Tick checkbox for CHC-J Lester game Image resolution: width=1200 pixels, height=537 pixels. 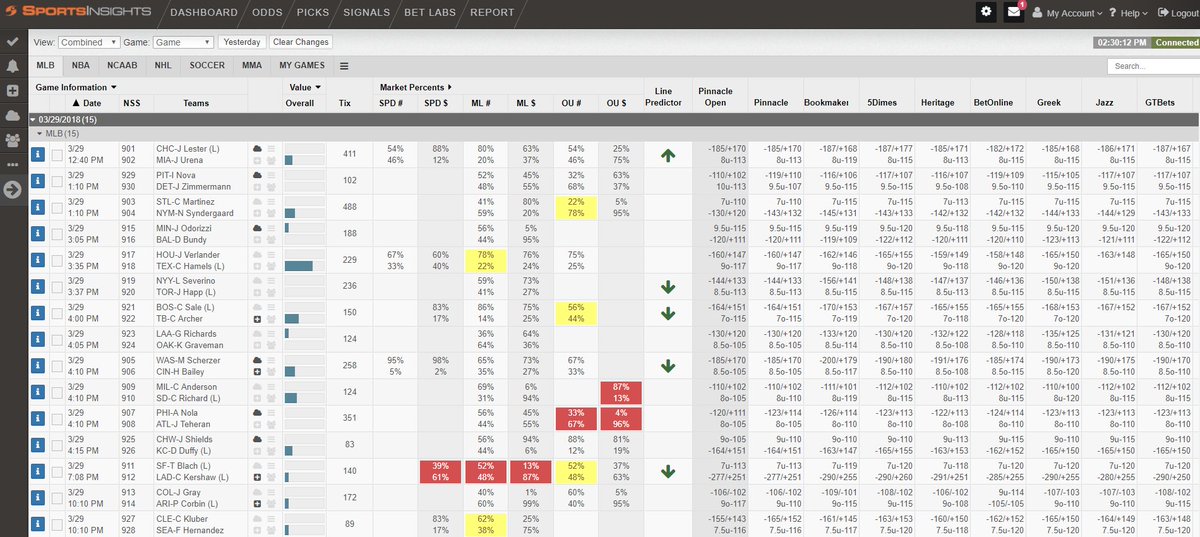(x=57, y=154)
